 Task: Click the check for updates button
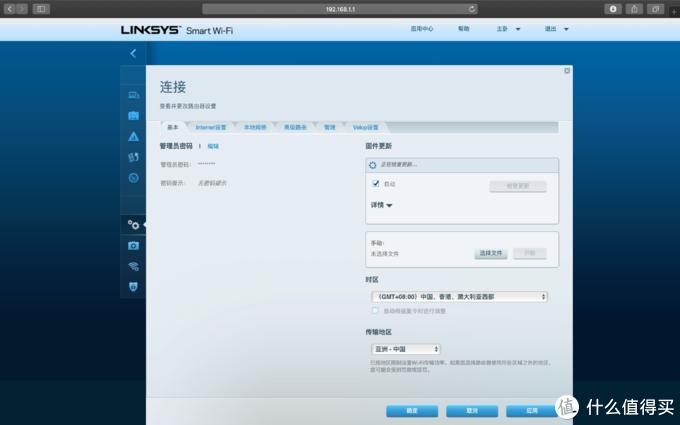click(518, 186)
